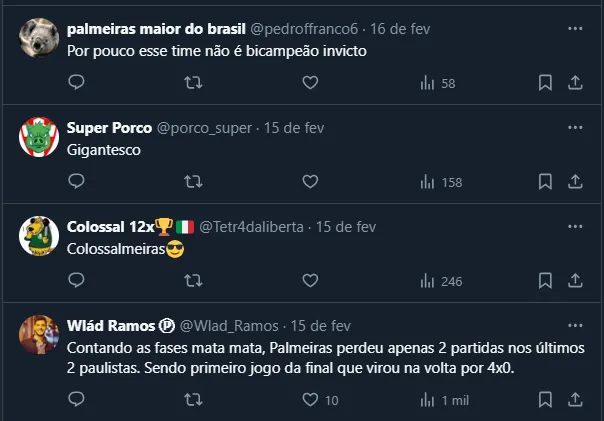The height and width of the screenshot is (421, 604).
Task: Reply to the pedroffranco6 tweet
Action: [76, 83]
